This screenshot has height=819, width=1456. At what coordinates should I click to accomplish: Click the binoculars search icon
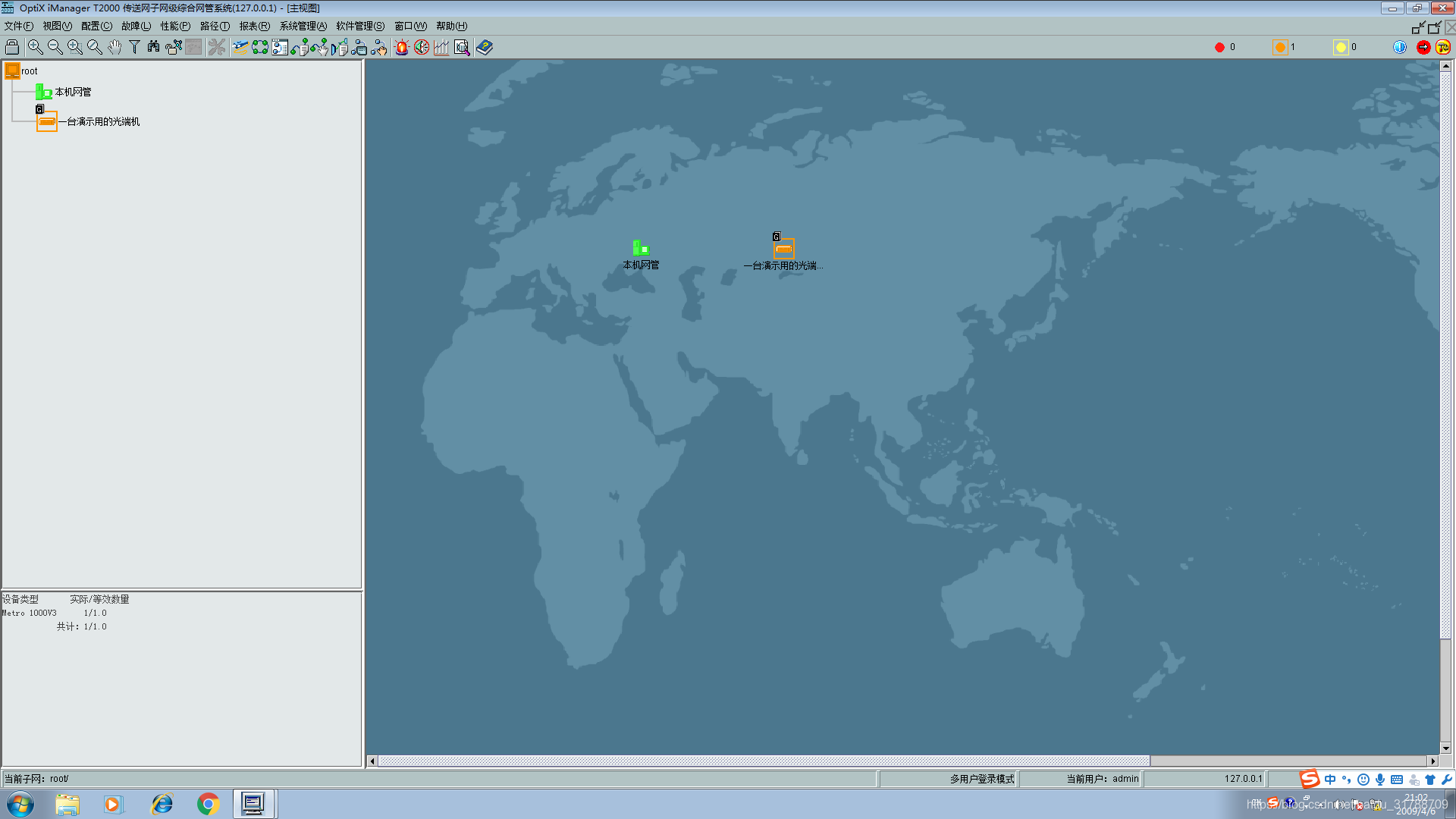[x=154, y=47]
